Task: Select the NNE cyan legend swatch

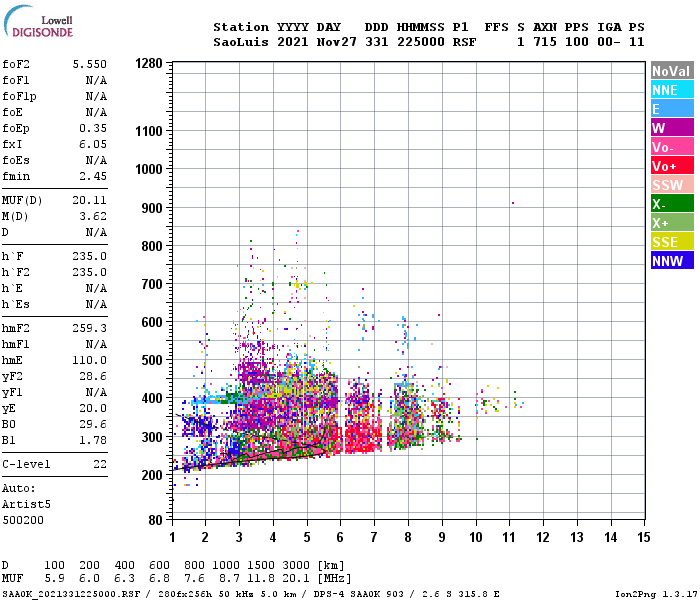Action: pyautogui.click(x=672, y=90)
